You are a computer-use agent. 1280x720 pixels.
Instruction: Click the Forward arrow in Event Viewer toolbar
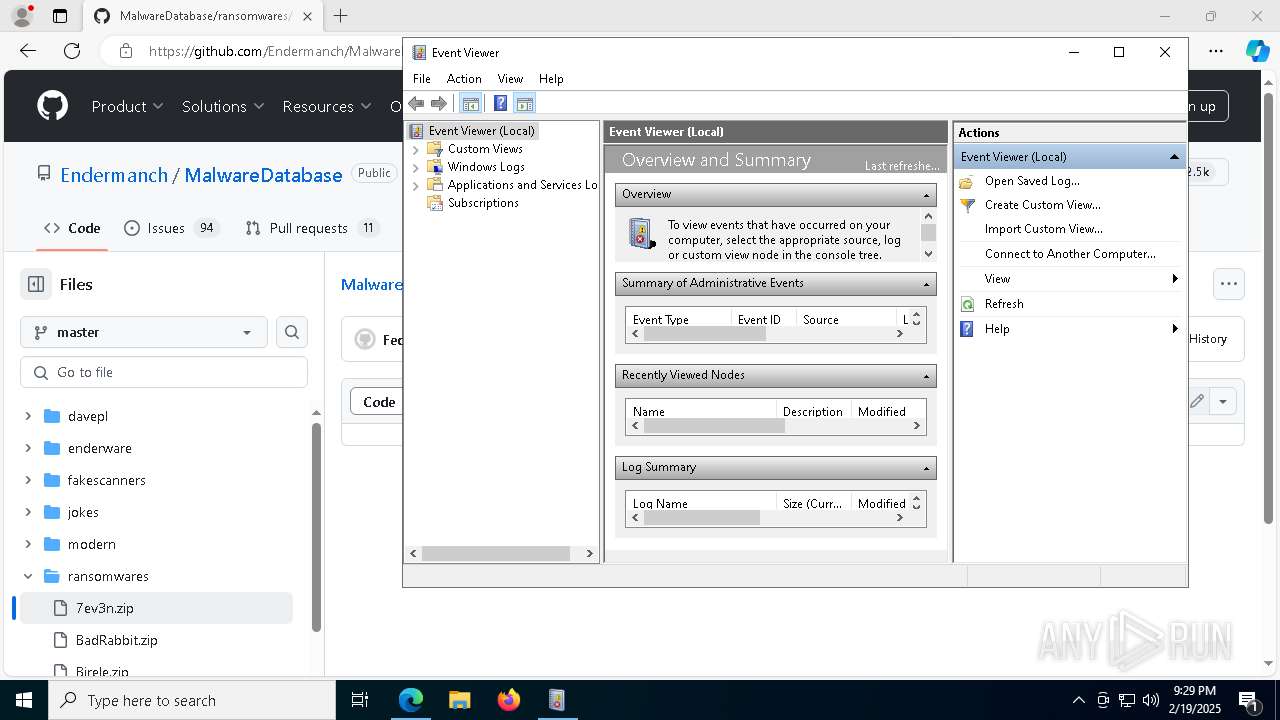click(439, 103)
